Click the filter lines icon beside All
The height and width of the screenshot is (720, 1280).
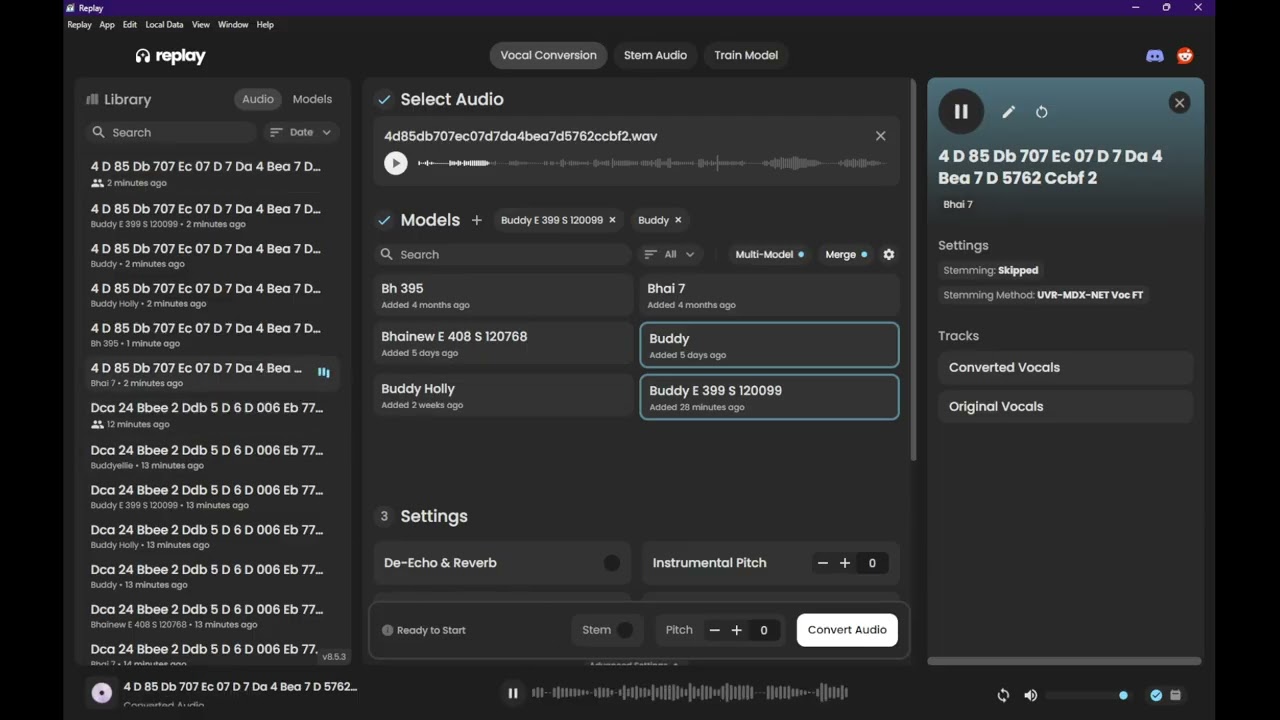(651, 255)
